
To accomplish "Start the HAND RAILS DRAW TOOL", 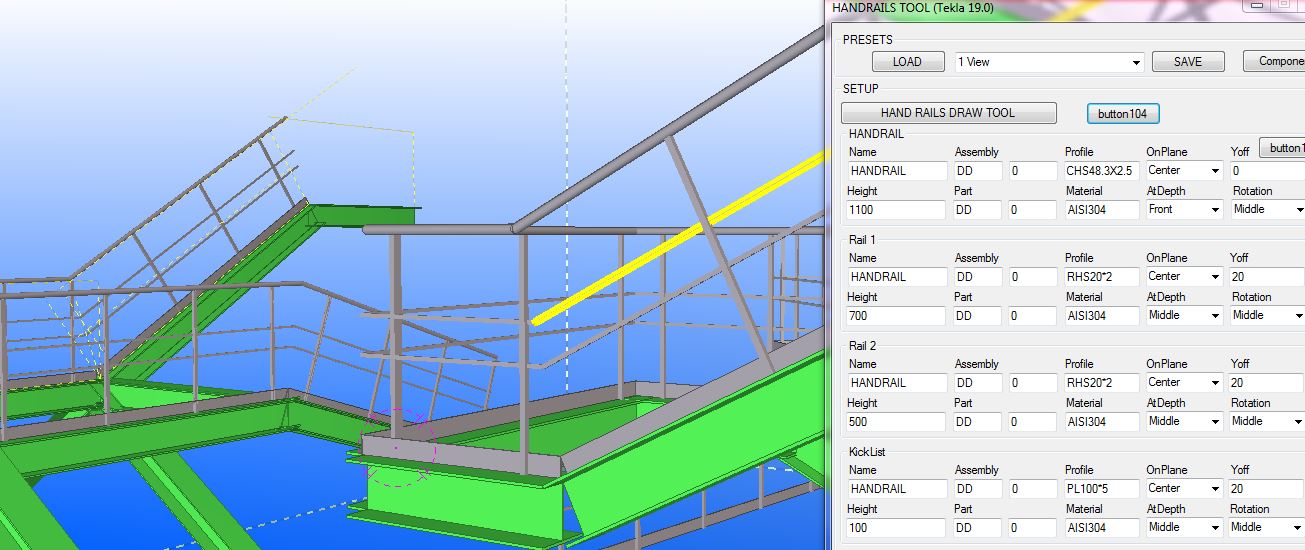I will click(948, 113).
